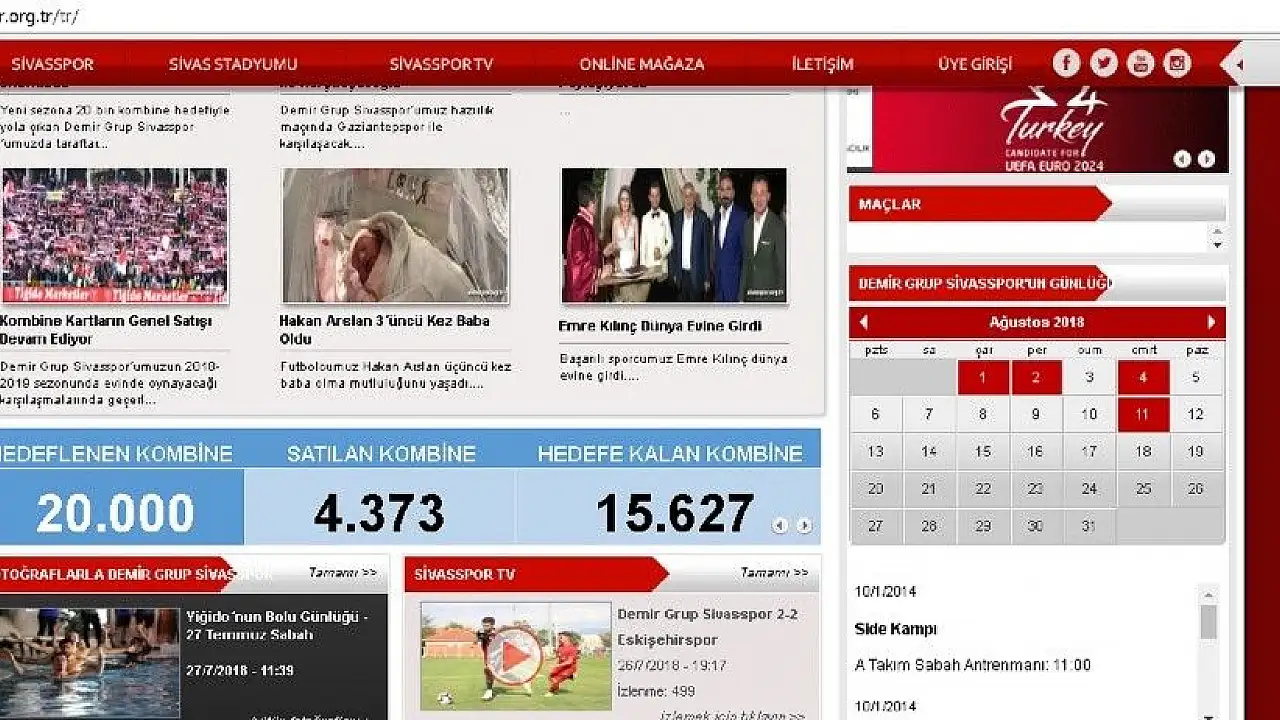Open the Sivasspor TV menu item

[x=441, y=64]
